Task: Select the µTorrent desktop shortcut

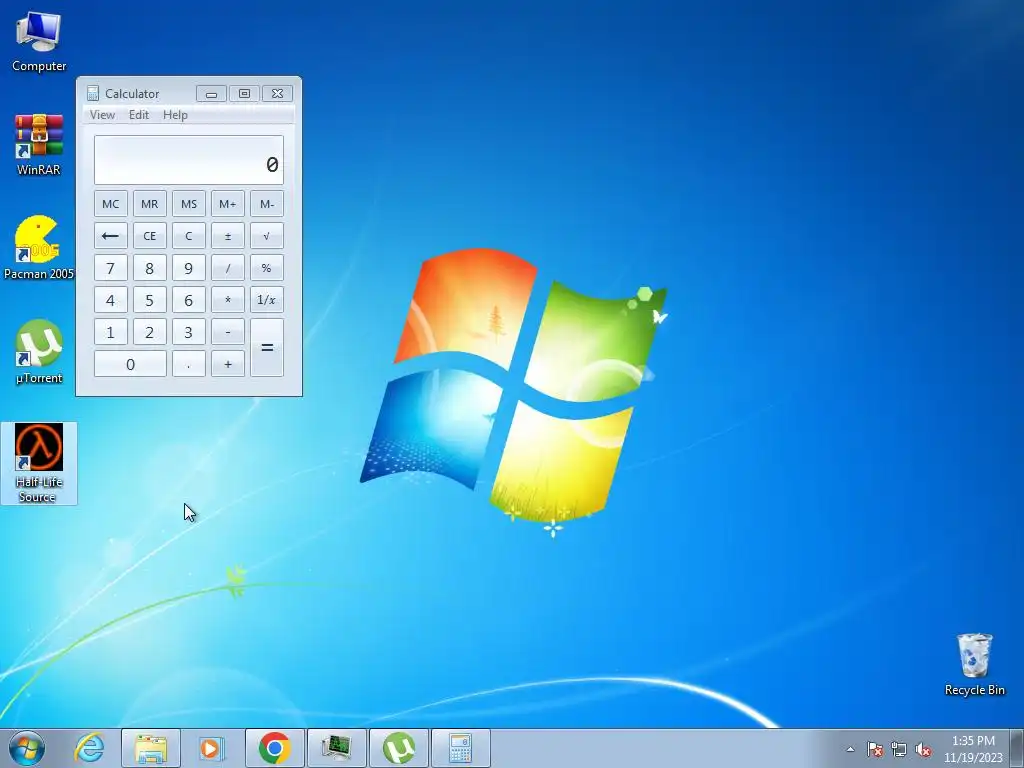Action: coord(39,351)
